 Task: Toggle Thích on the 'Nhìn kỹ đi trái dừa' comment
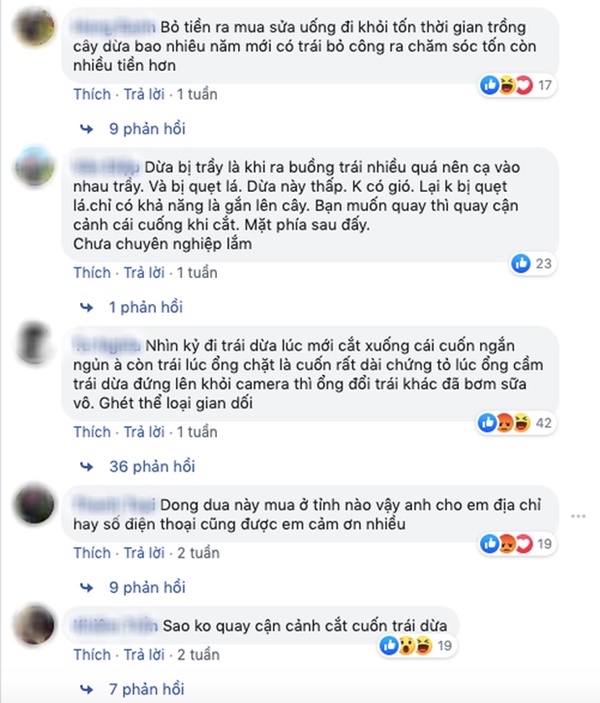pos(92,432)
